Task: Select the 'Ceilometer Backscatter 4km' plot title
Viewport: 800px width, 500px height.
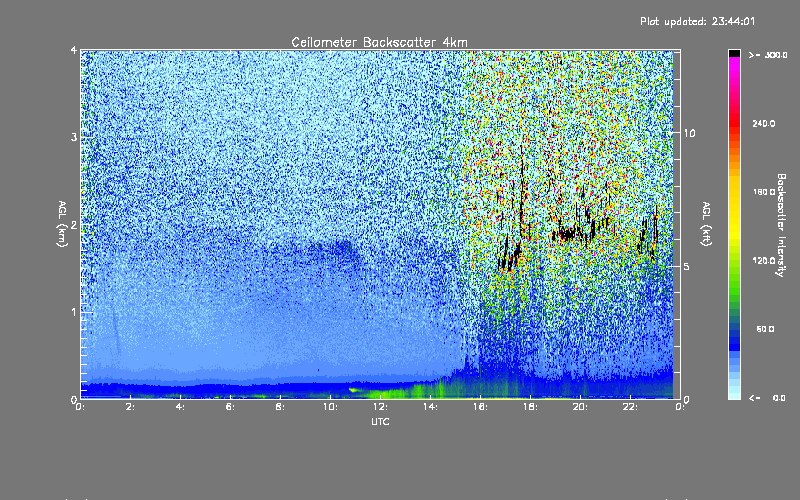Action: tap(379, 42)
